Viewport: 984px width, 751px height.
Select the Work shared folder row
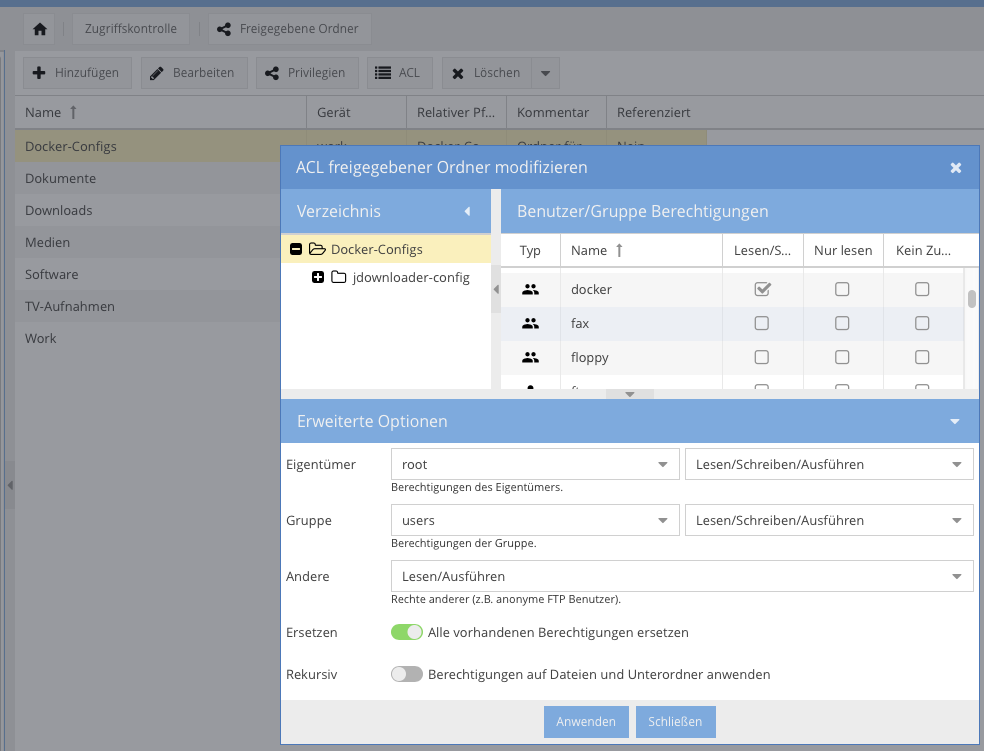[147, 338]
